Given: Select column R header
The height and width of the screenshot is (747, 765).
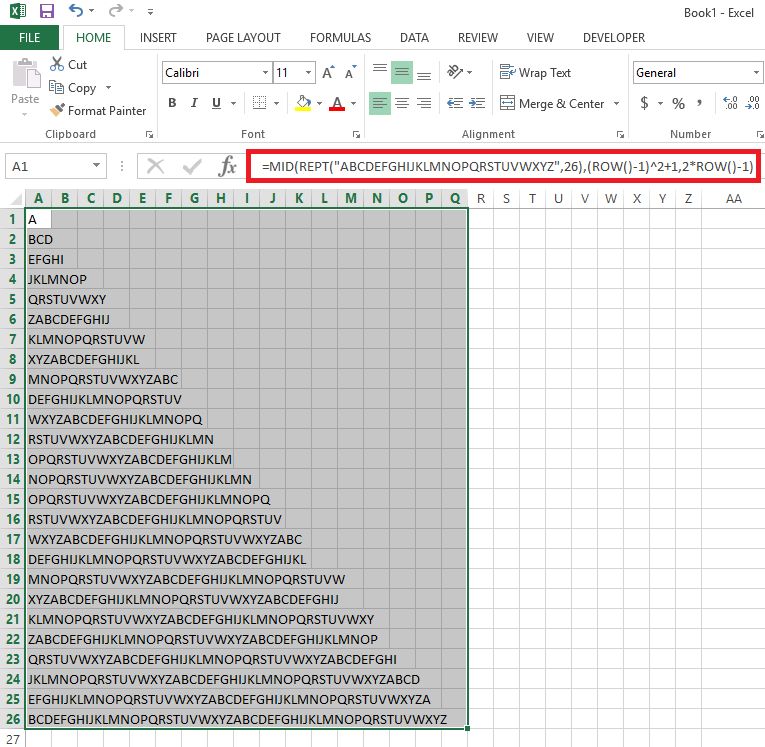Looking at the screenshot, I should coord(481,199).
